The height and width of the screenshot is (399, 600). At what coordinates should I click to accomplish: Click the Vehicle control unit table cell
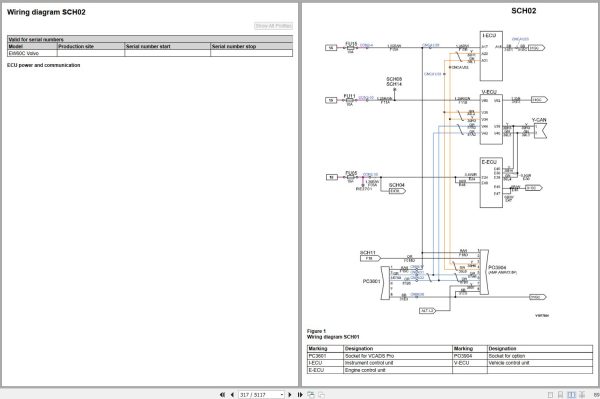tap(540, 363)
